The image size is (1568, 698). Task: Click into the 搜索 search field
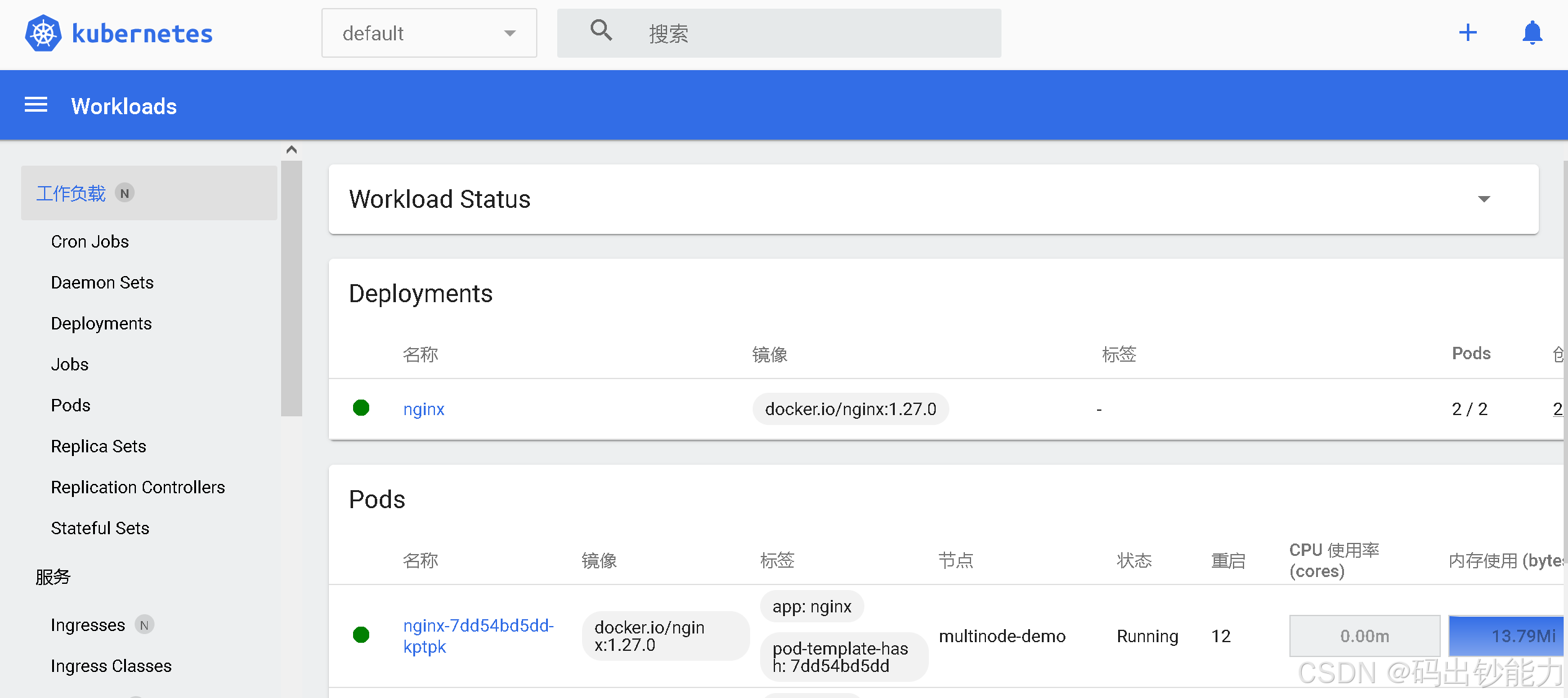(x=807, y=34)
